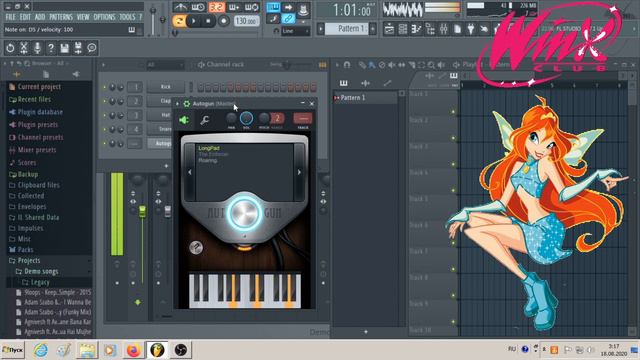640x360 pixels.
Task: Click the previous preset arrow in Autogun
Action: (190, 172)
